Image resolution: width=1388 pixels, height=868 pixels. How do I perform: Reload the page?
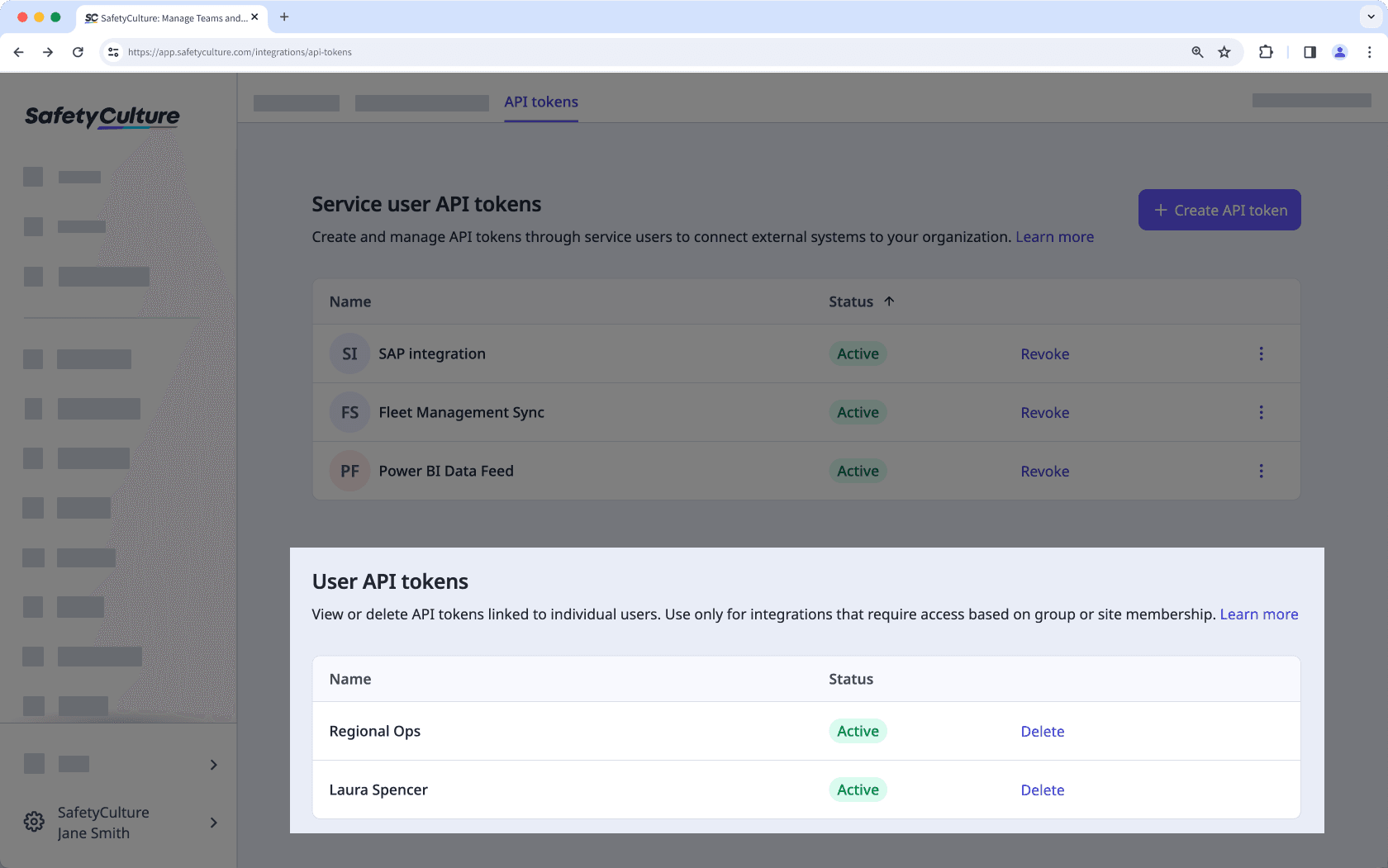[78, 52]
